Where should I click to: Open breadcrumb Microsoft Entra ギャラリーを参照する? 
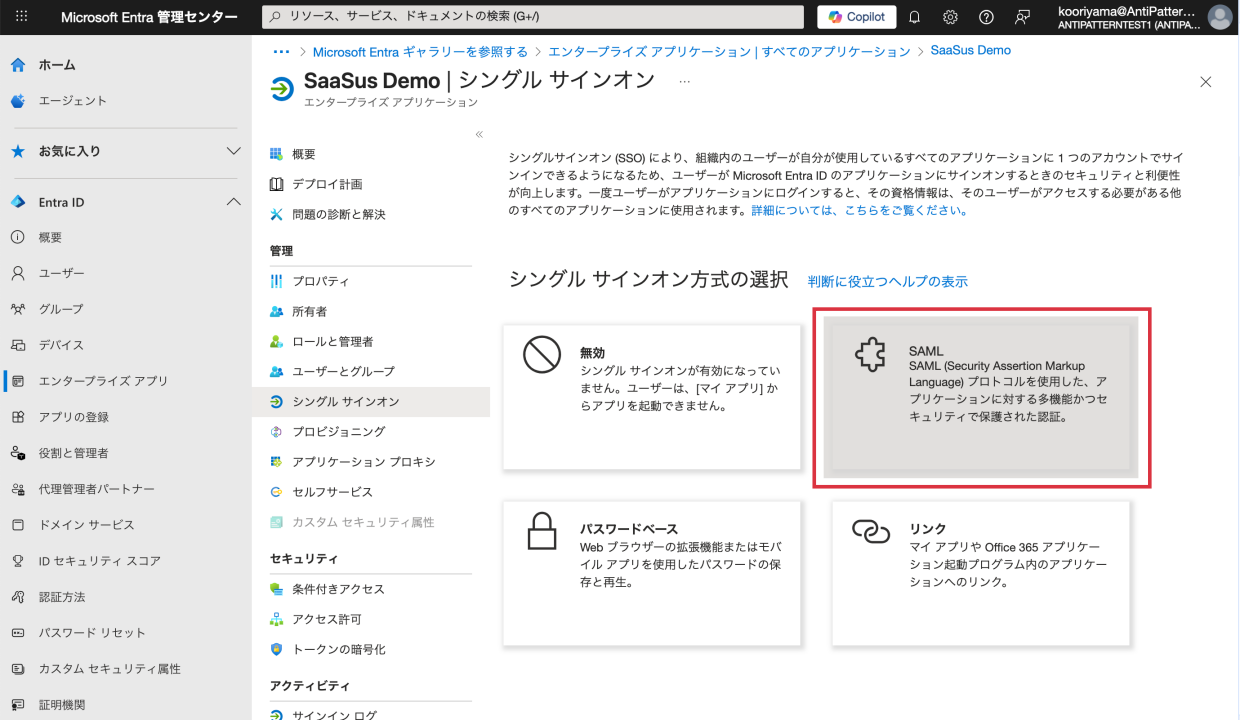(x=420, y=51)
